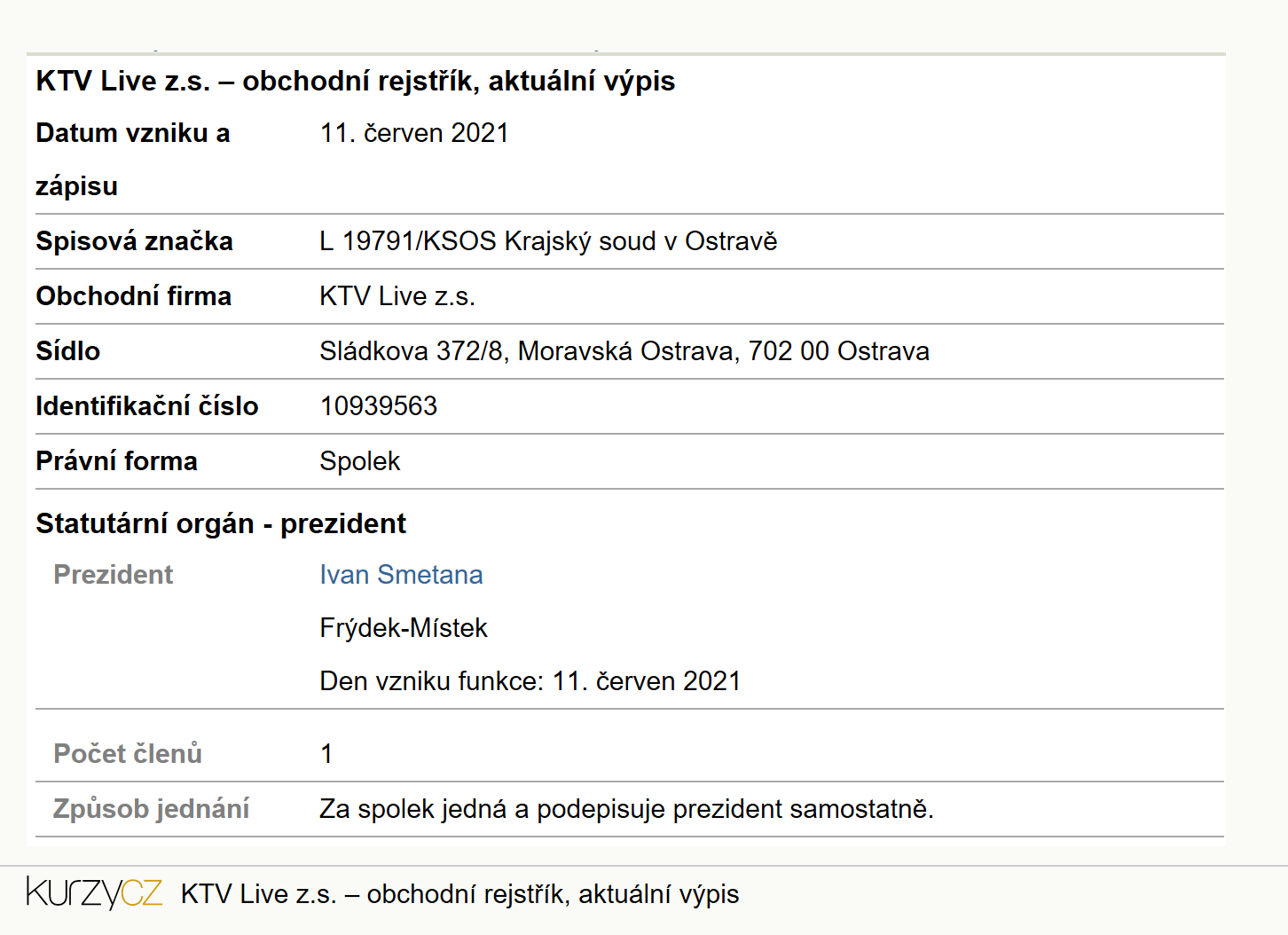Viewport: 1288px width, 935px height.
Task: Click the 'Statutární orgán - prezident' heading
Action: (x=221, y=523)
